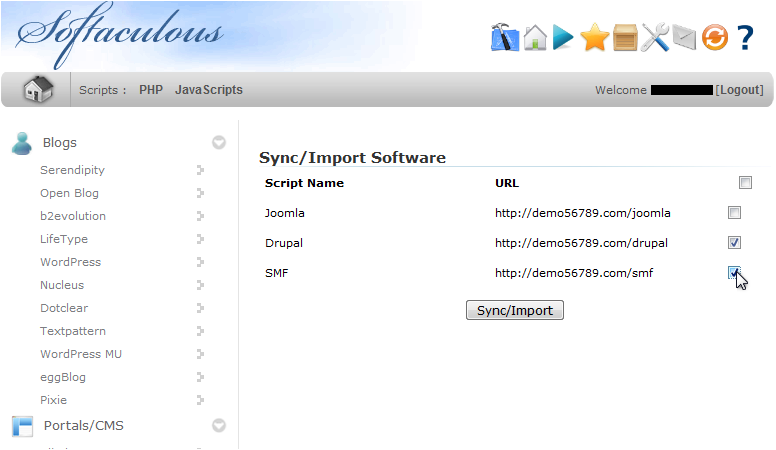Open help with the question mark icon
The image size is (776, 450).
(x=745, y=38)
